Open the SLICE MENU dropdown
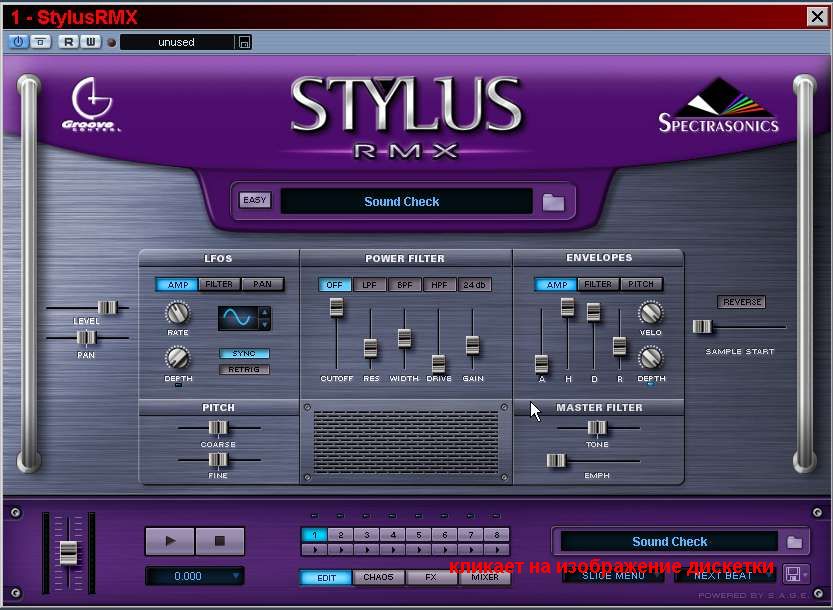The image size is (833, 610). click(613, 575)
